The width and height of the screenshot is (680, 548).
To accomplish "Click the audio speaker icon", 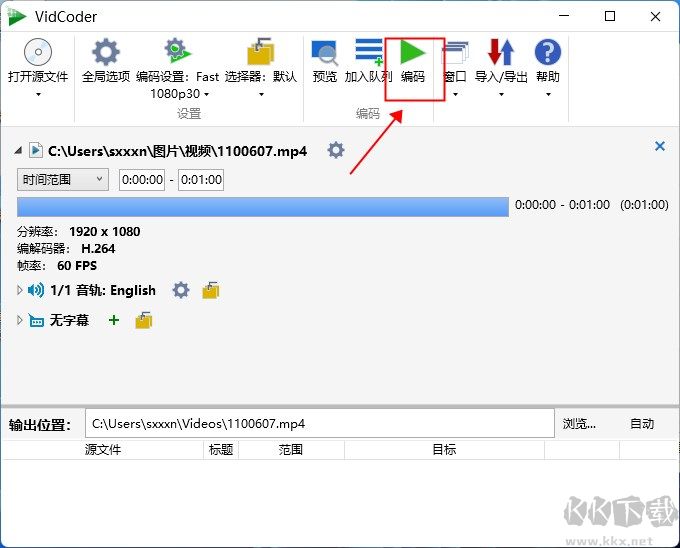I will [x=36, y=290].
